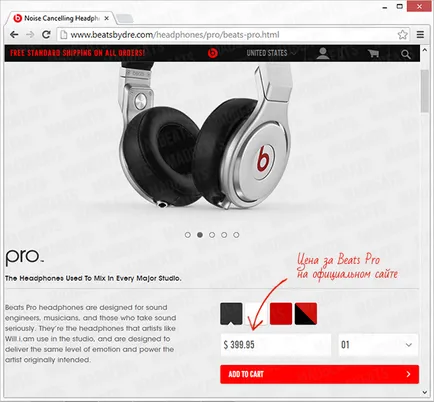Reload the page with the refresh icon
The width and height of the screenshot is (434, 402).
46,34
